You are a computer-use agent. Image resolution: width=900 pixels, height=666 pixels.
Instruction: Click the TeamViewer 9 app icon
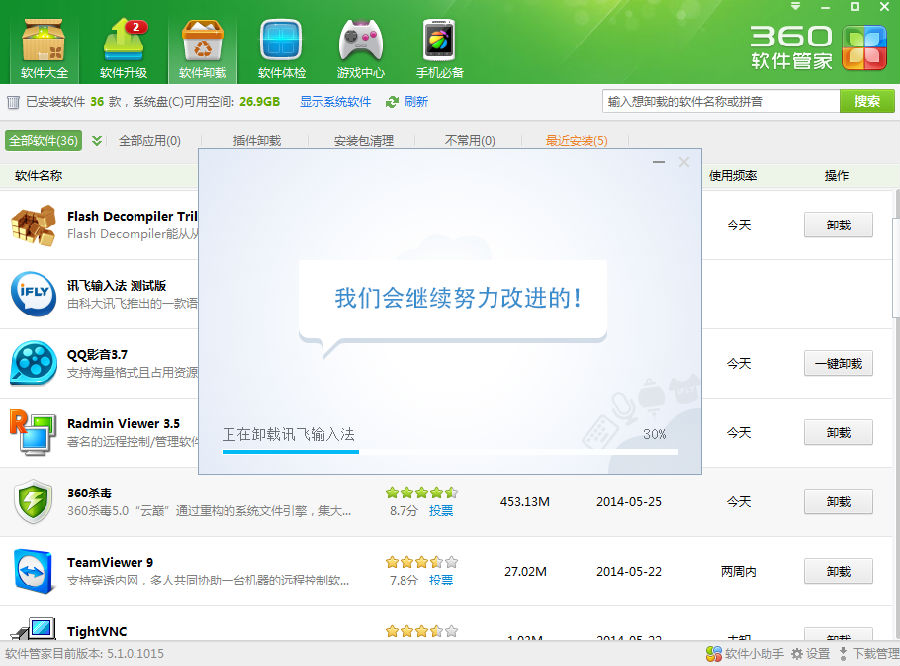33,571
